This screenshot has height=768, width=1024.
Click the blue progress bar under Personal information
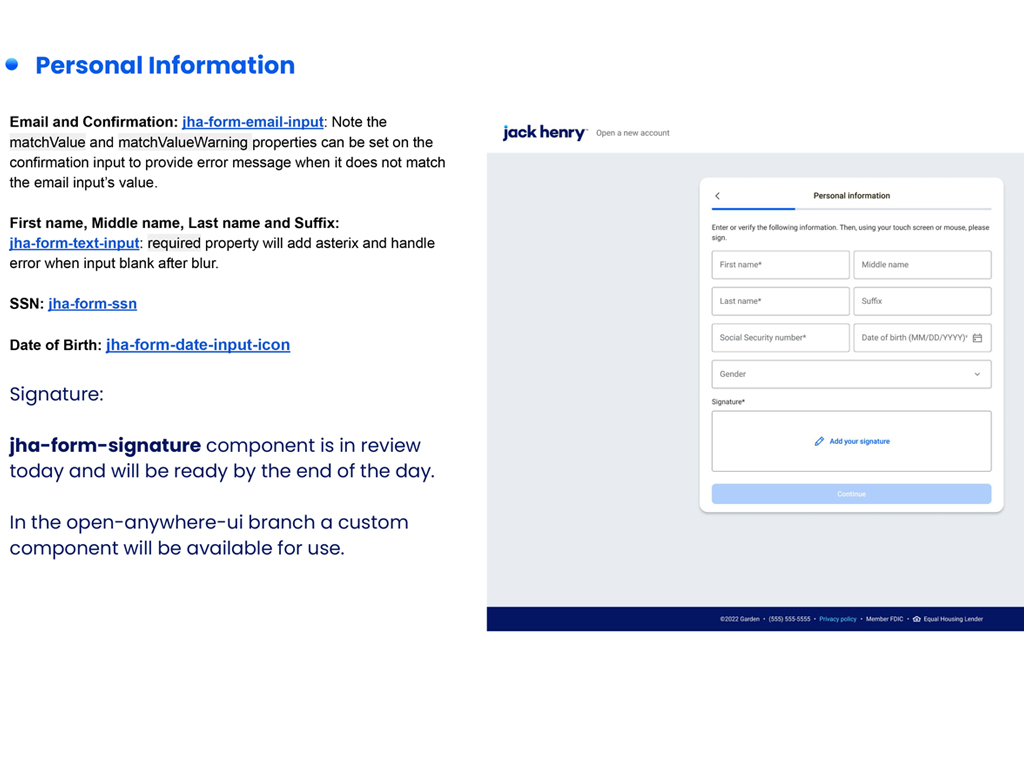click(x=753, y=209)
